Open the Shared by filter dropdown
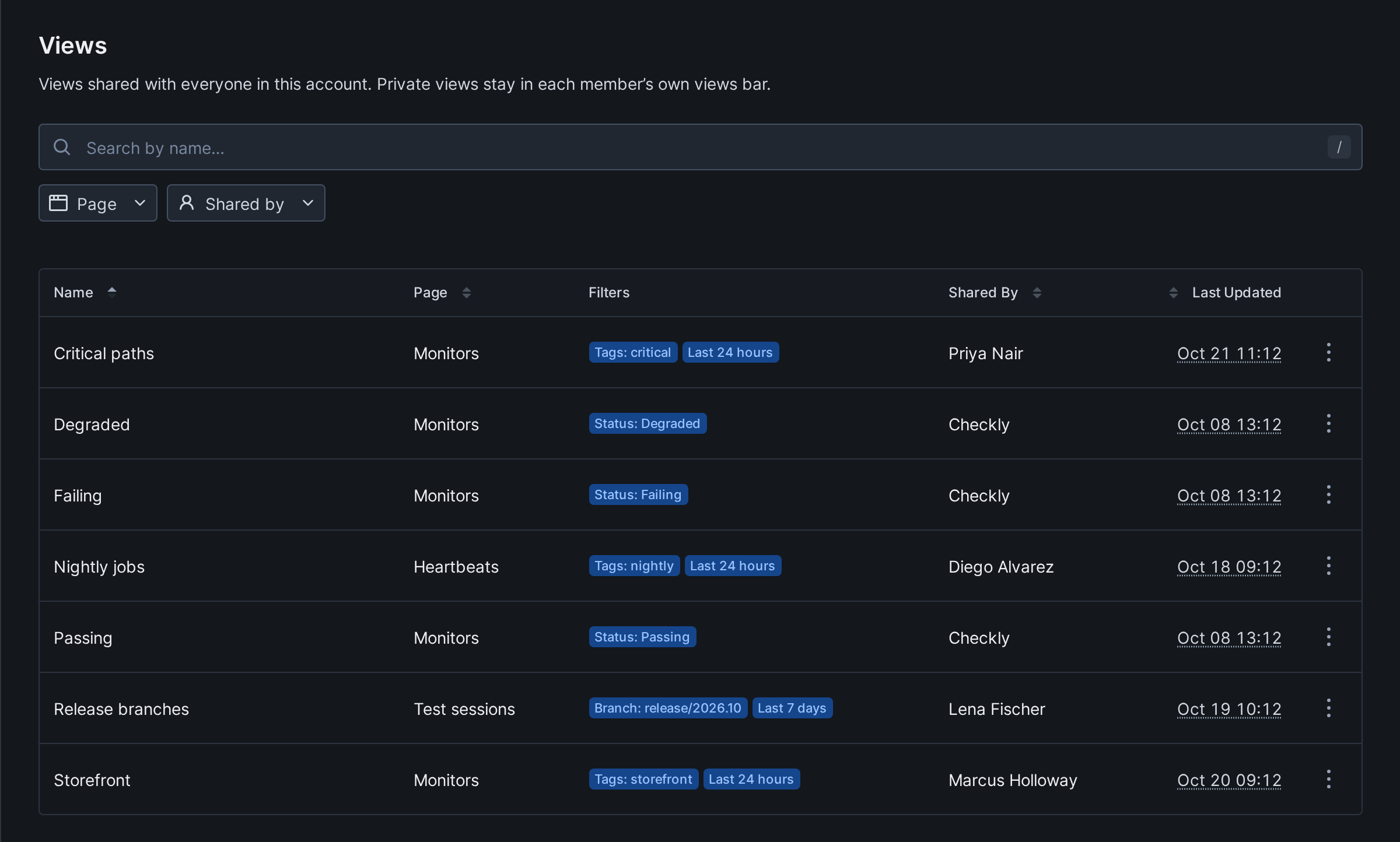1400x842 pixels. 246,203
